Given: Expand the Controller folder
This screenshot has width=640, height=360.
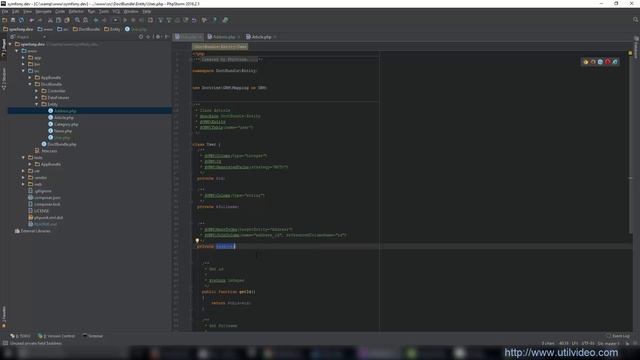Looking at the screenshot, I should point(37,91).
